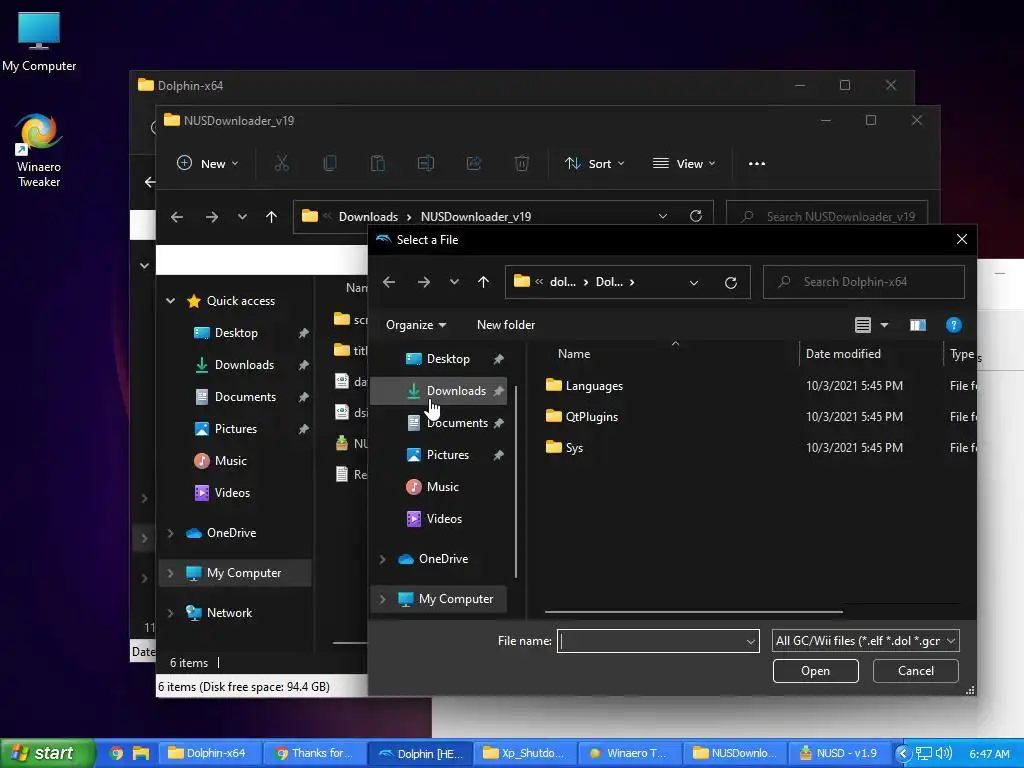Screen dimensions: 1024x768
Task: Click Paste icon in NUSDownloader_v19 toolbar
Action: tap(377, 163)
